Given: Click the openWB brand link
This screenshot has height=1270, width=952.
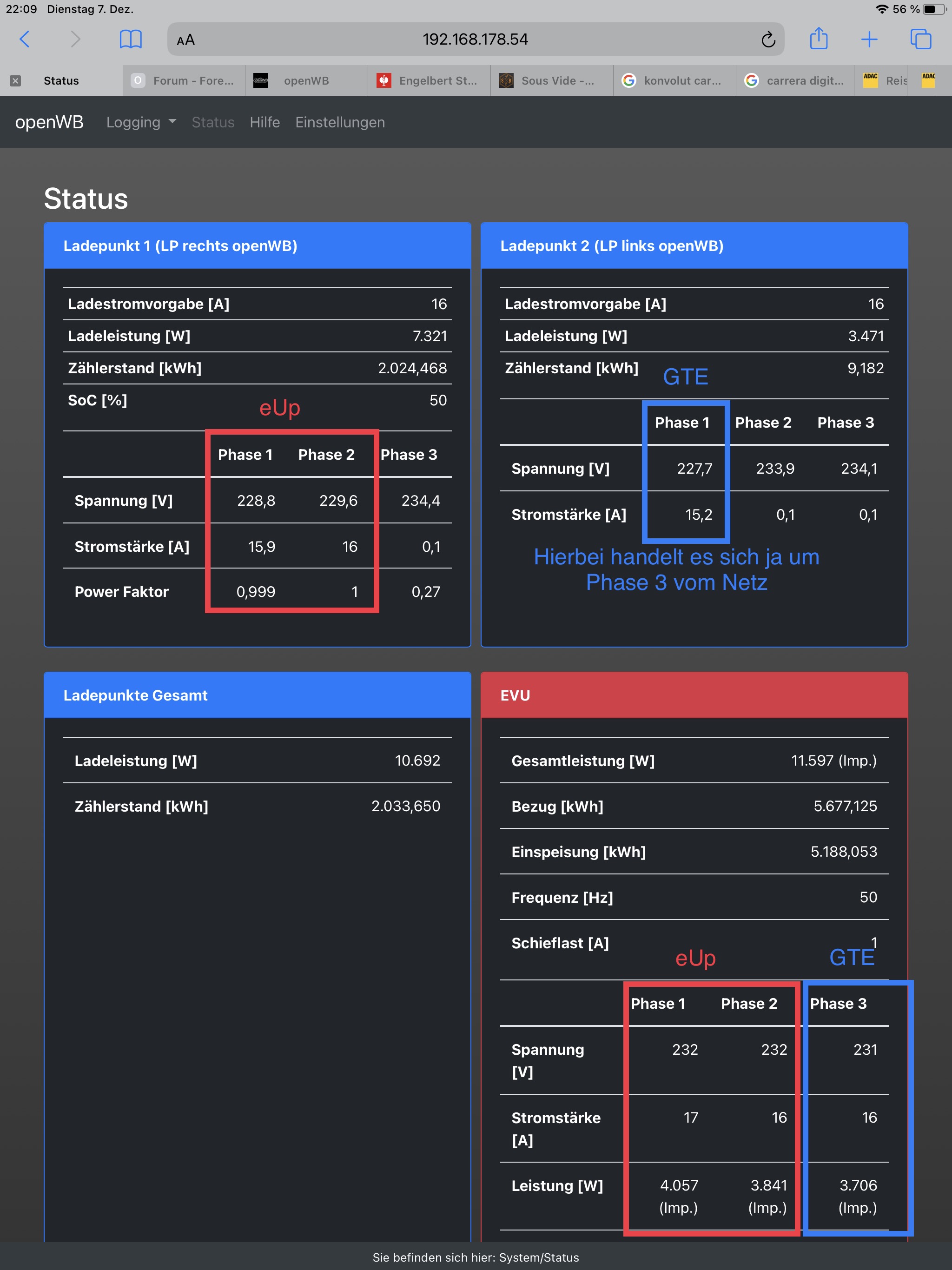Looking at the screenshot, I should click(49, 122).
